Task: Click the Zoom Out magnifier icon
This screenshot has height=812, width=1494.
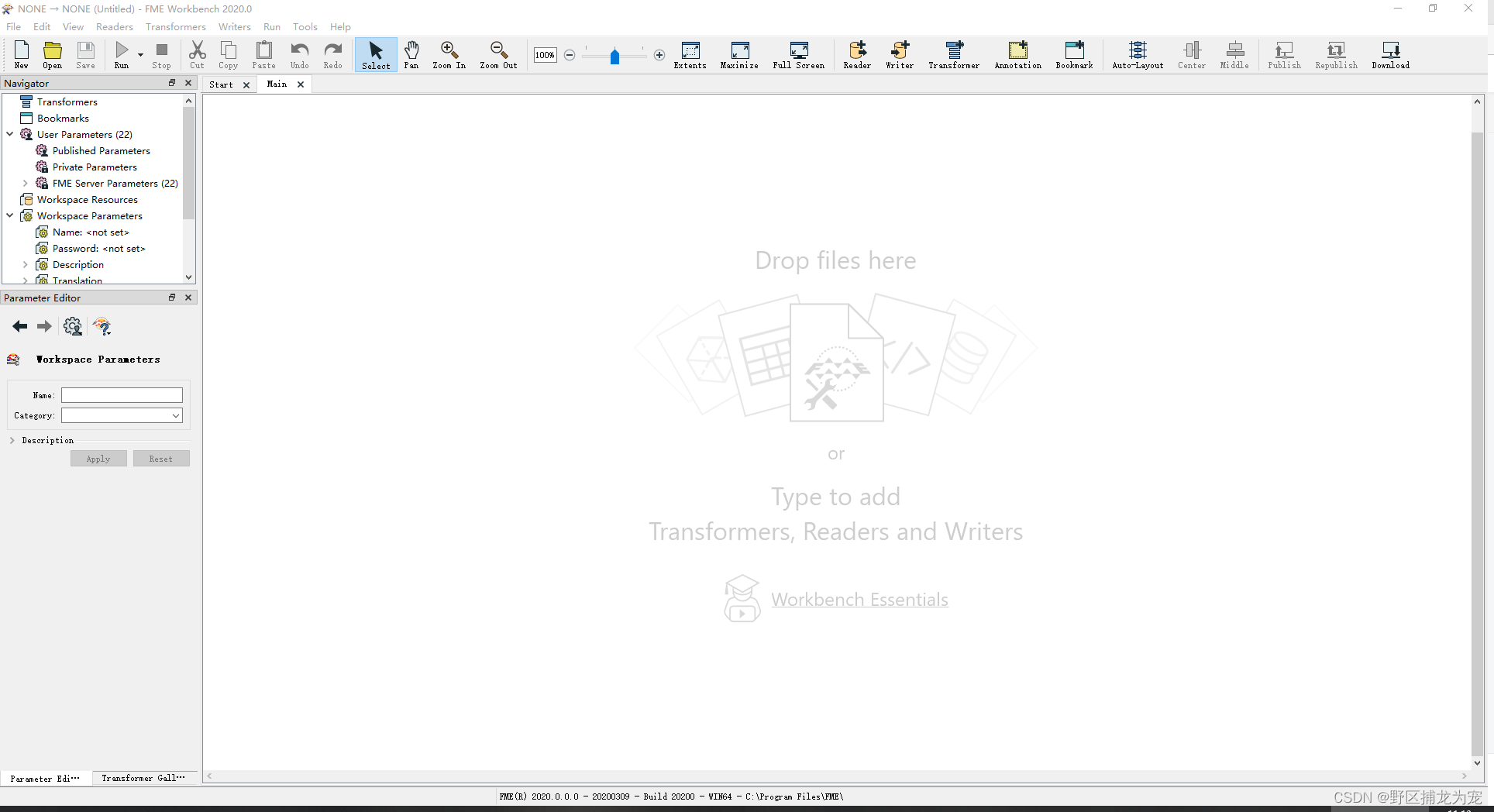Action: click(499, 55)
